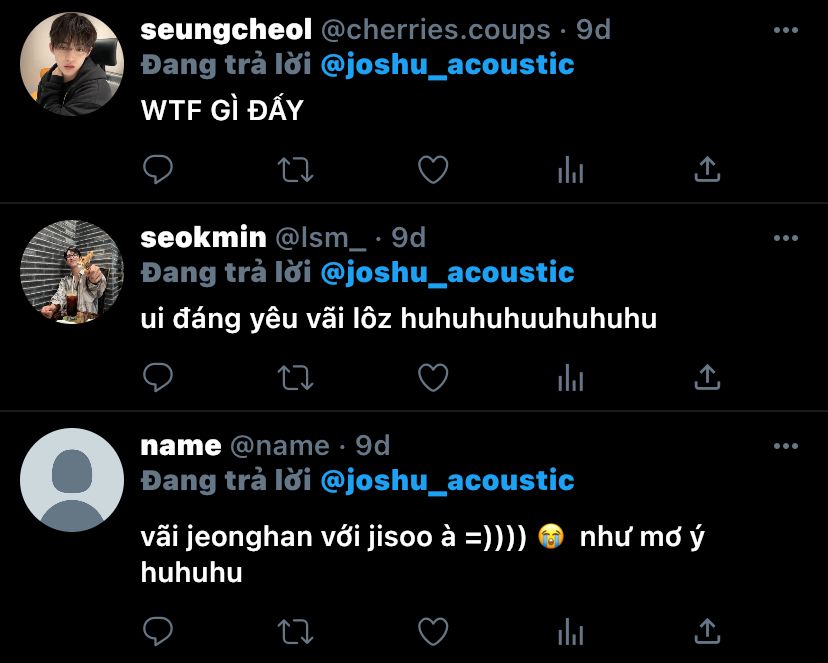Open seungcheol's profile picture
This screenshot has width=828, height=663.
tap(72, 64)
